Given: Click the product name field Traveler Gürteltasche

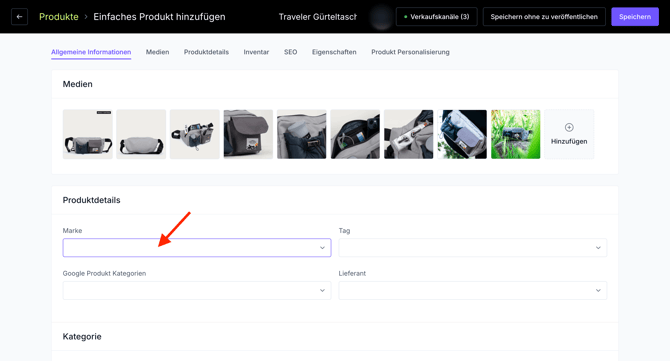Looking at the screenshot, I should pos(317,17).
